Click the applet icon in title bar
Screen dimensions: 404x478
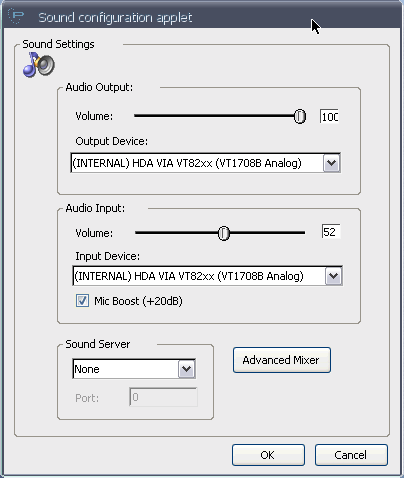point(16,16)
